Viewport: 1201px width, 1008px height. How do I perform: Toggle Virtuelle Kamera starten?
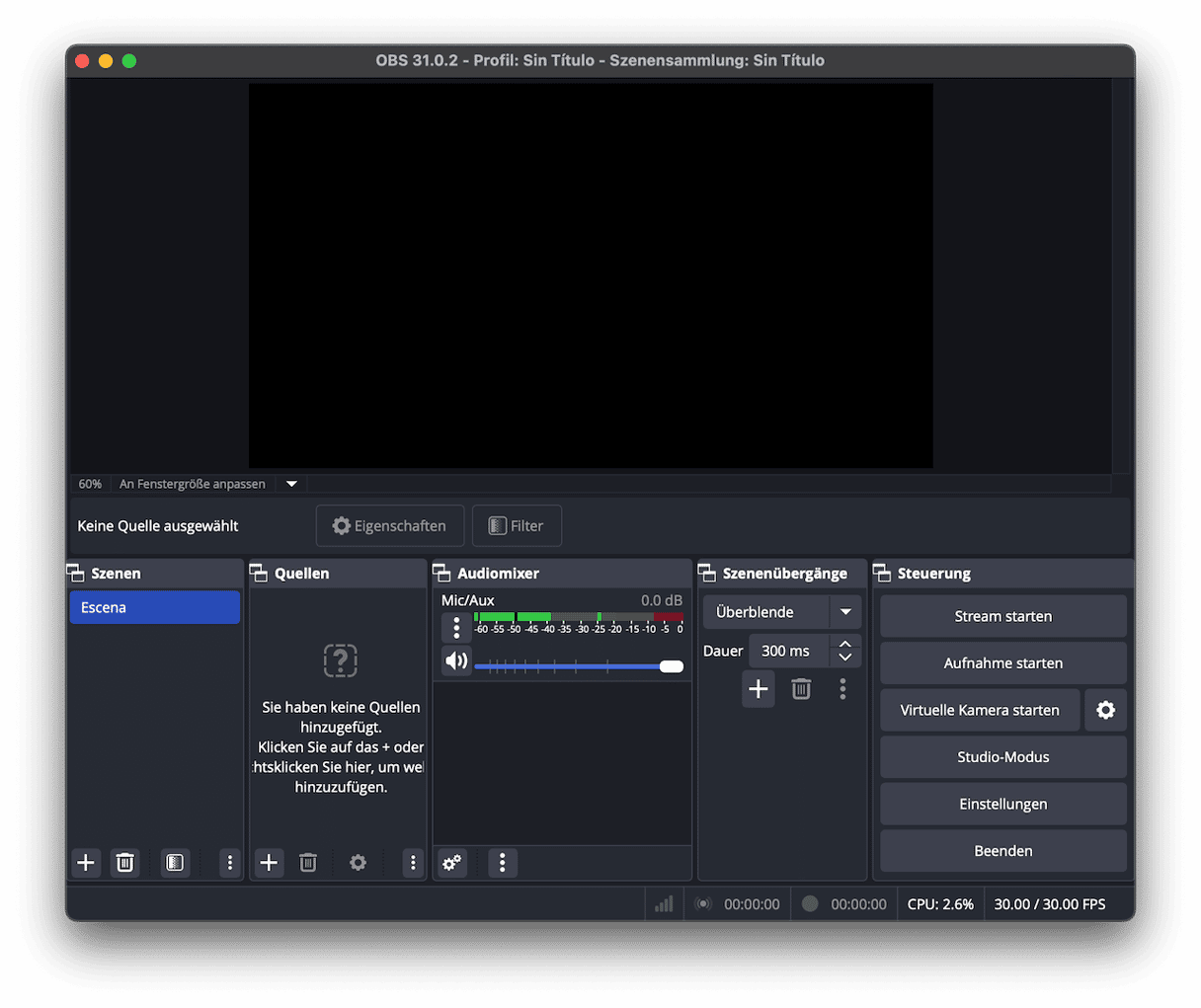pyautogui.click(x=979, y=710)
